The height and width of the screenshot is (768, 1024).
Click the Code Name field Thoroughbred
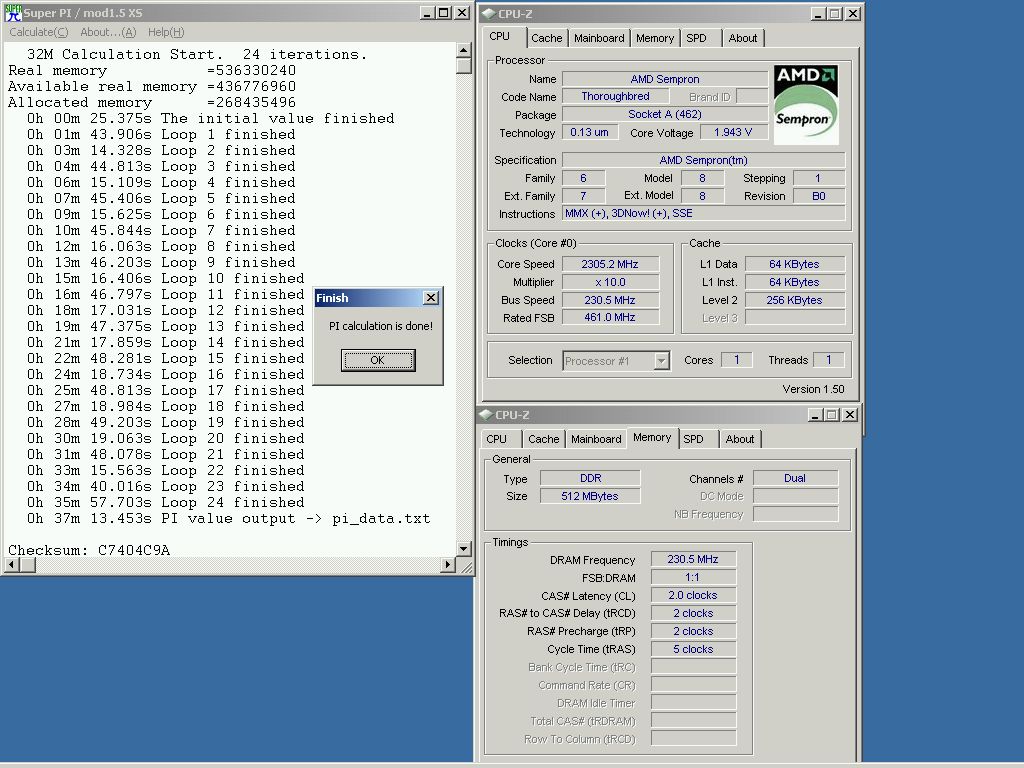tap(615, 97)
